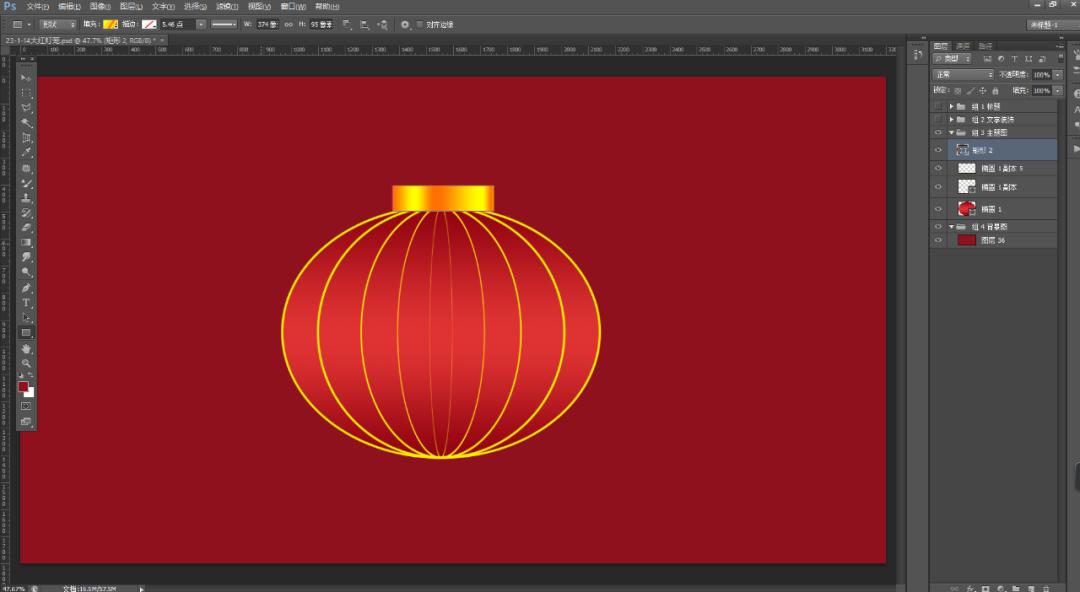Screen dimensions: 1080x592
Task: Toggle visibility of layer 图层 36
Action: pyautogui.click(x=937, y=240)
